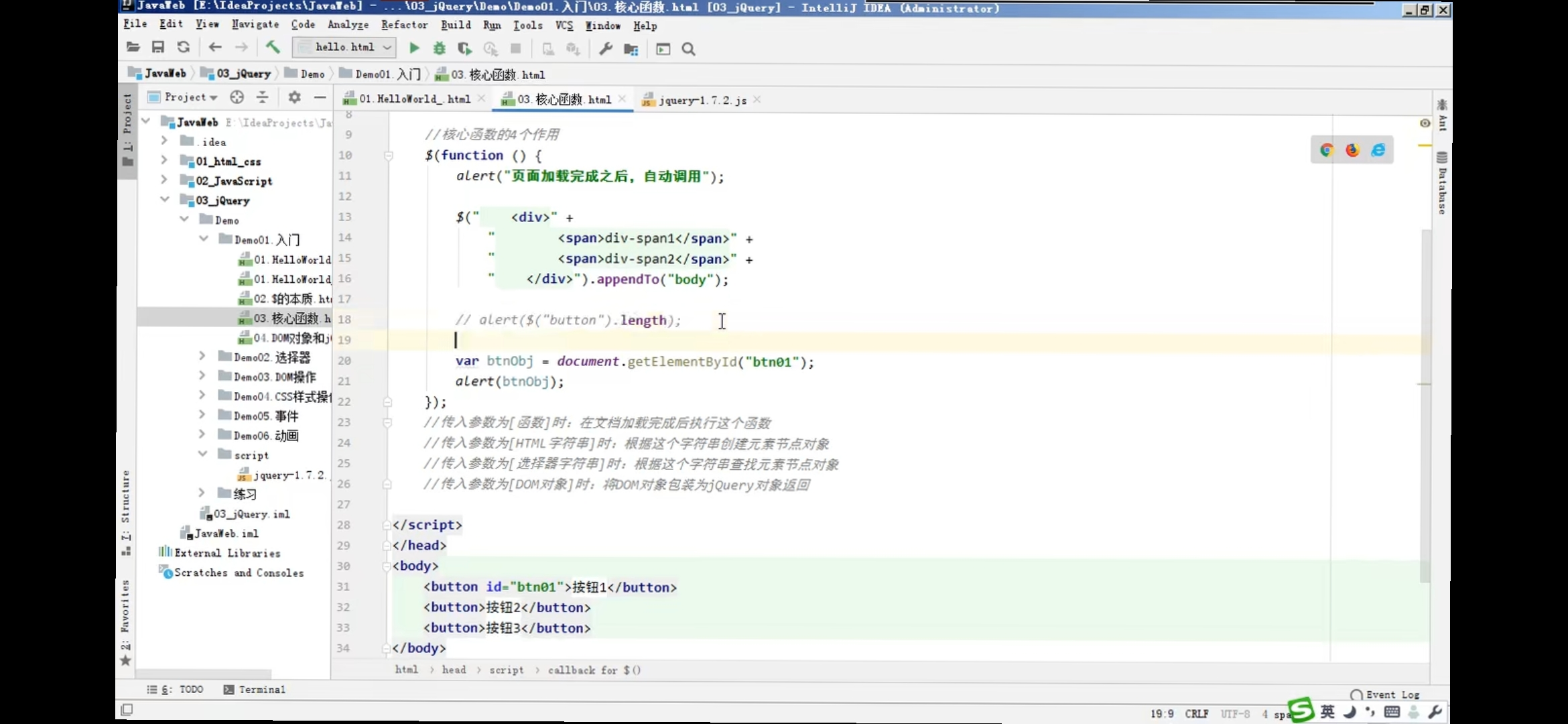Open page in Firefox browser icon
This screenshot has height=724, width=1568.
click(1352, 150)
